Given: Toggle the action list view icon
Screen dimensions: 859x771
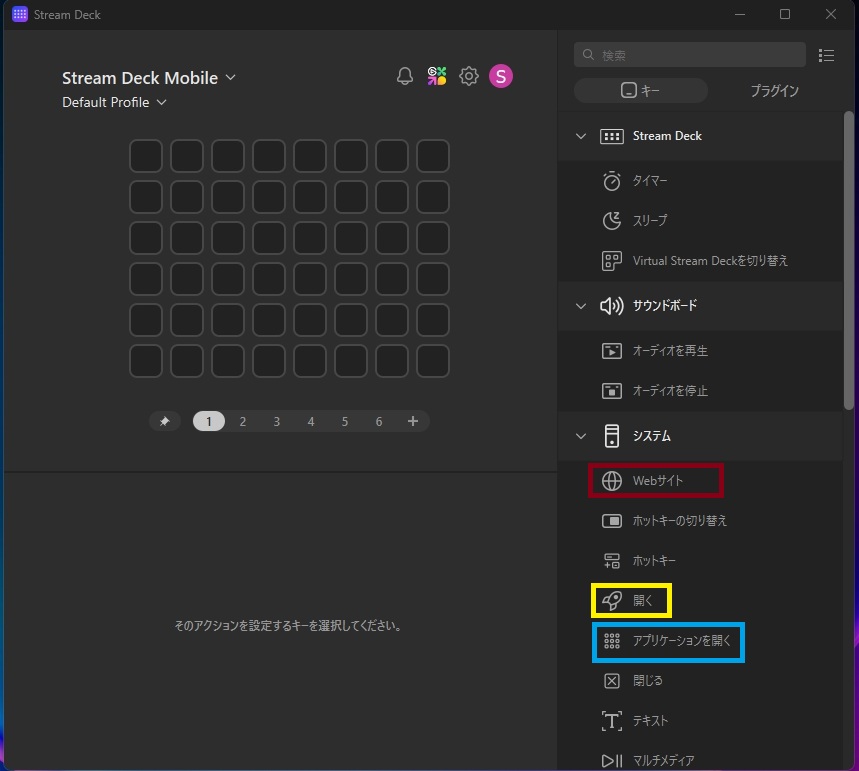Looking at the screenshot, I should click(x=826, y=55).
